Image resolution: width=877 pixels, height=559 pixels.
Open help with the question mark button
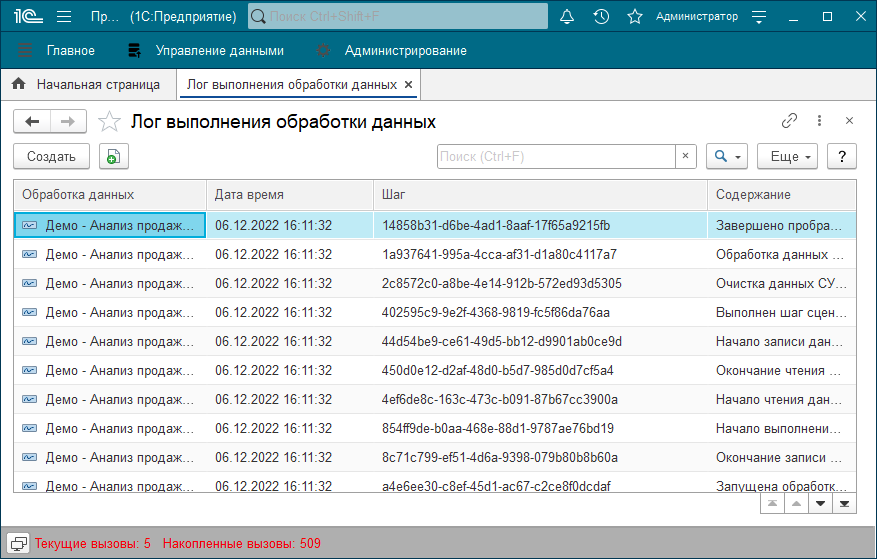tap(842, 156)
